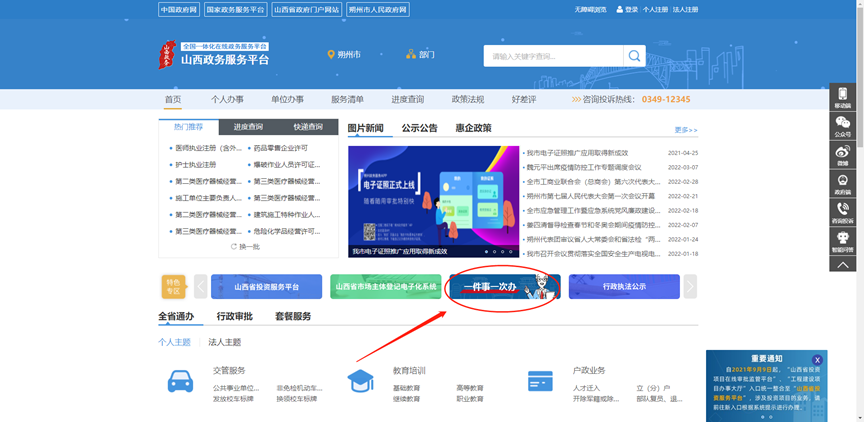Open the 移动端 mobile sidebar icon
The image size is (864, 422).
tap(842, 97)
